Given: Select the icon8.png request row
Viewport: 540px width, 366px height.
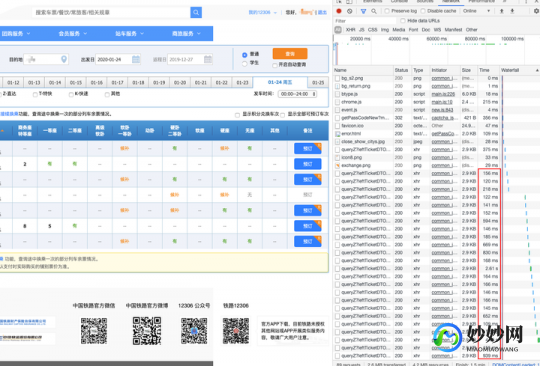Looking at the screenshot, I should click(436, 157).
